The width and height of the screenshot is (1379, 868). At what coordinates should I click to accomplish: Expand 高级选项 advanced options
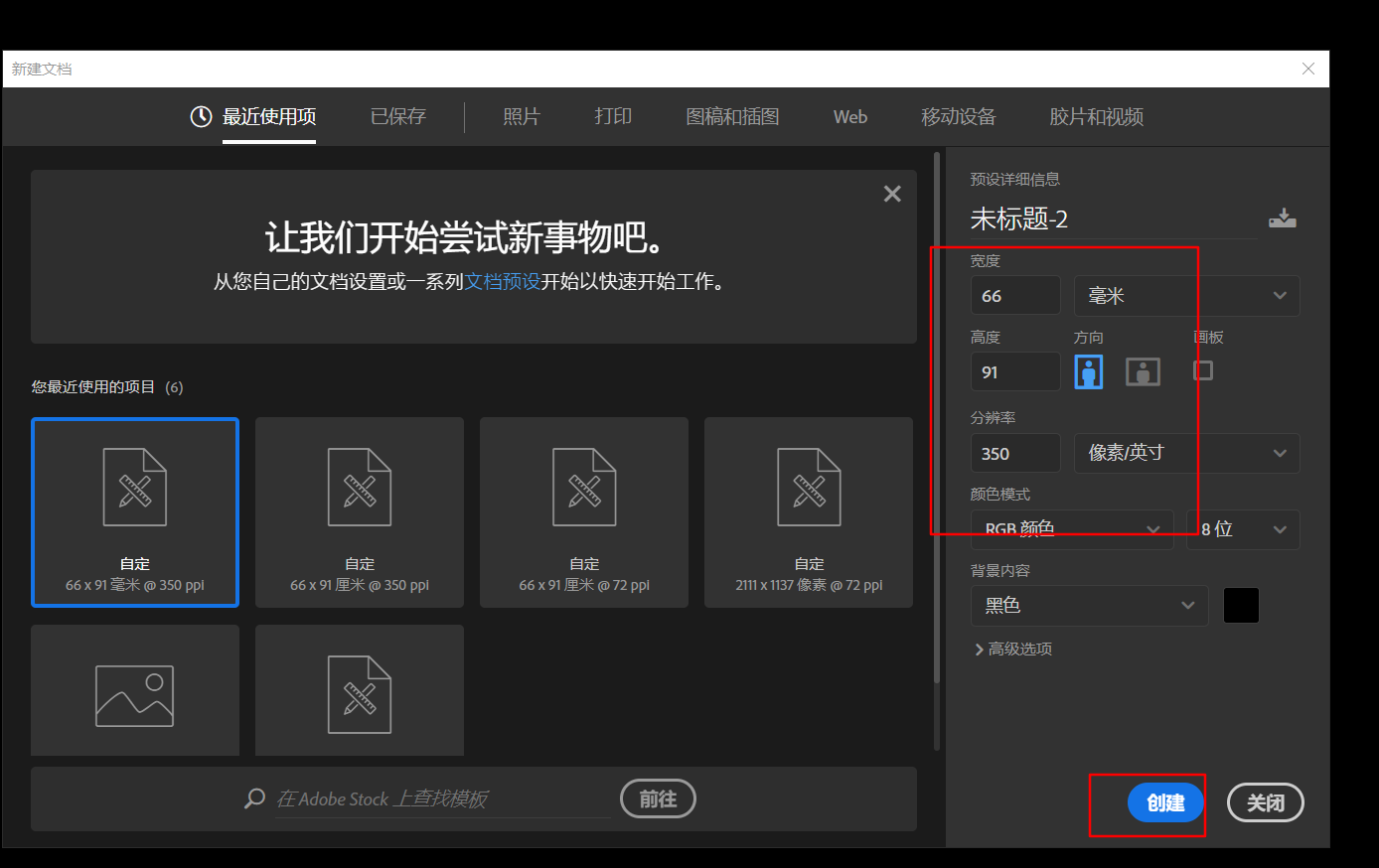(x=1013, y=649)
